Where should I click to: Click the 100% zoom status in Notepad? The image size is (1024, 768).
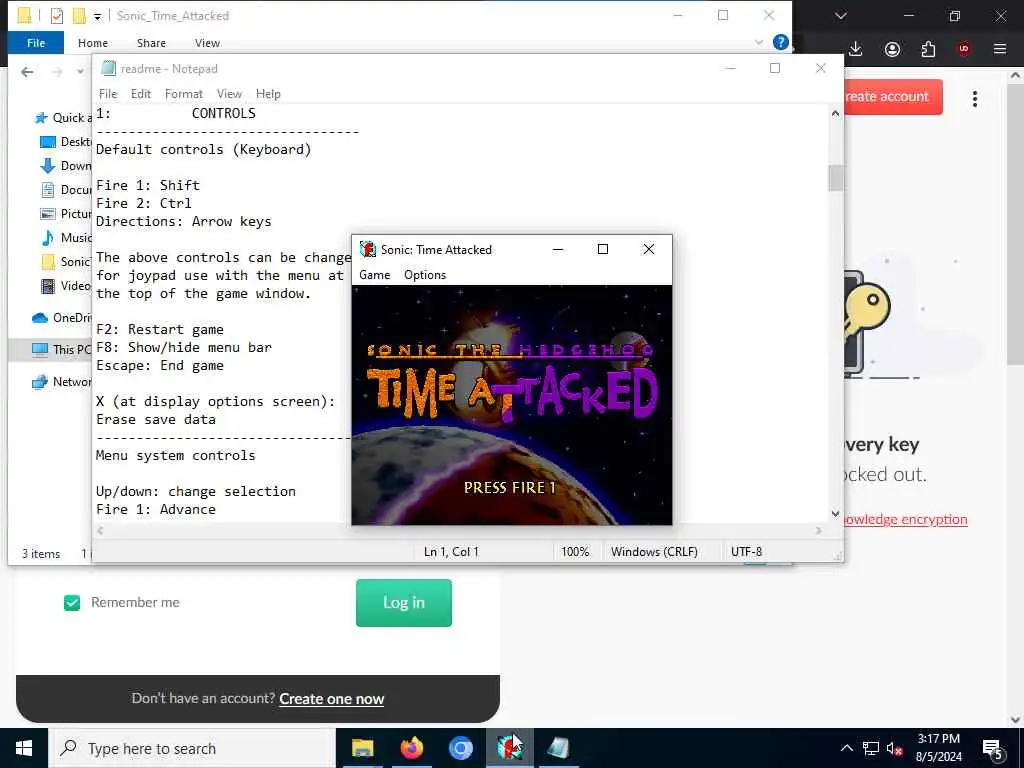575,552
